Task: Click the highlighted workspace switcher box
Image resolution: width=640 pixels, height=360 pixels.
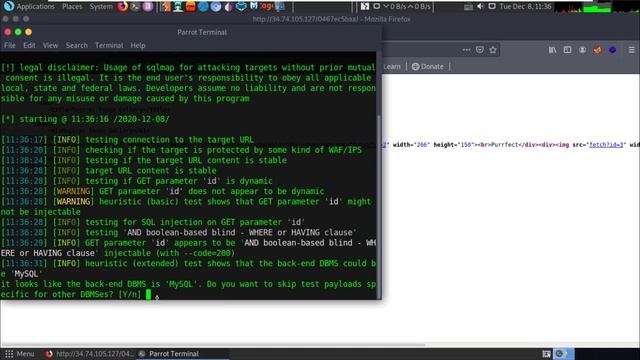Action: pos(563,354)
